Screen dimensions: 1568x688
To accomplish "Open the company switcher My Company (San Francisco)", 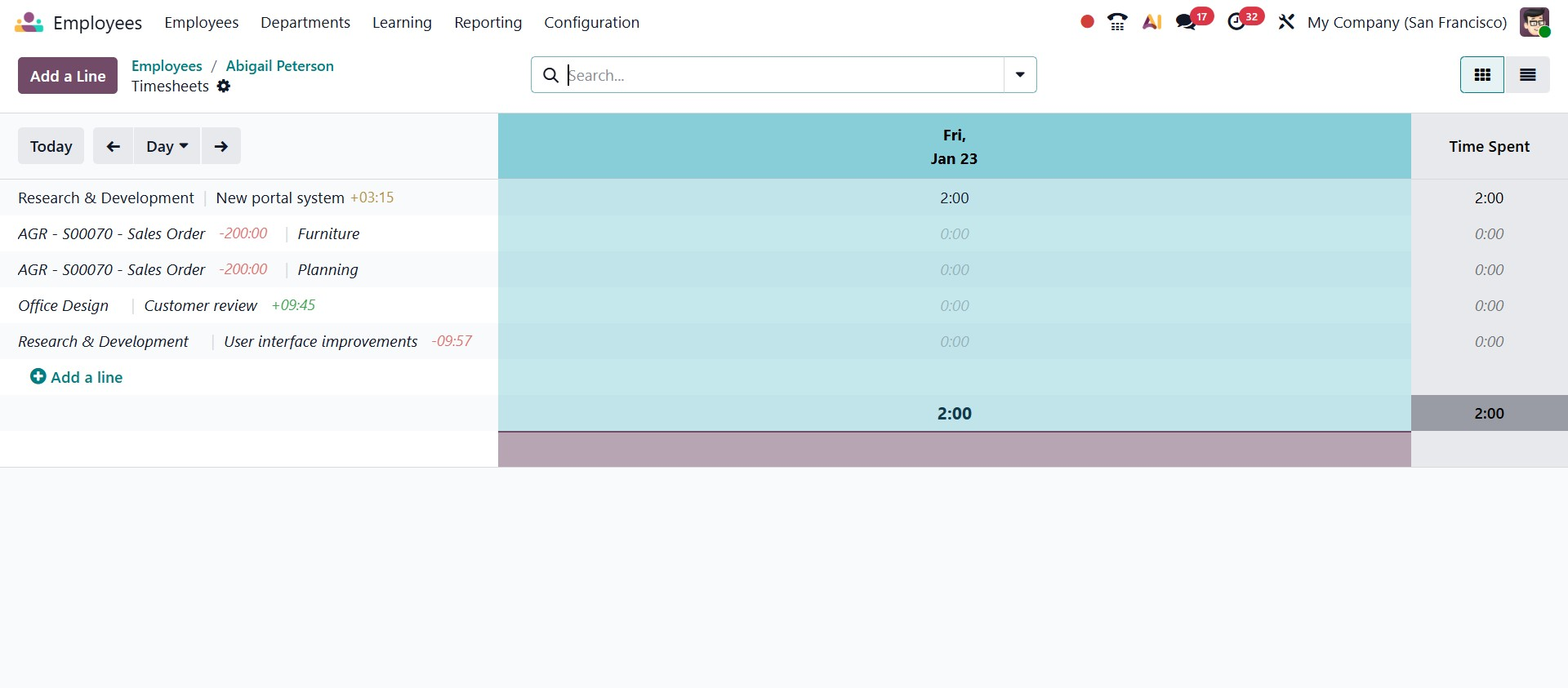I will [x=1407, y=23].
